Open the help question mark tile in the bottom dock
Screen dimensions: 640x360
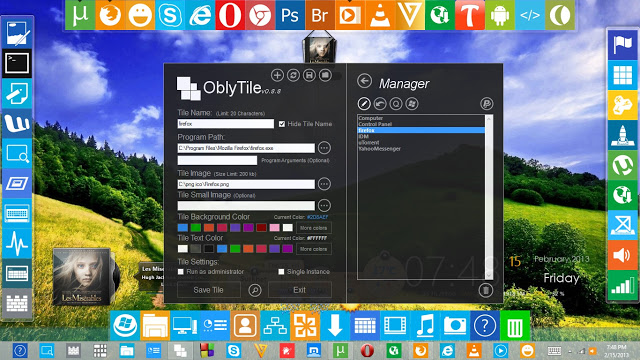(x=485, y=326)
